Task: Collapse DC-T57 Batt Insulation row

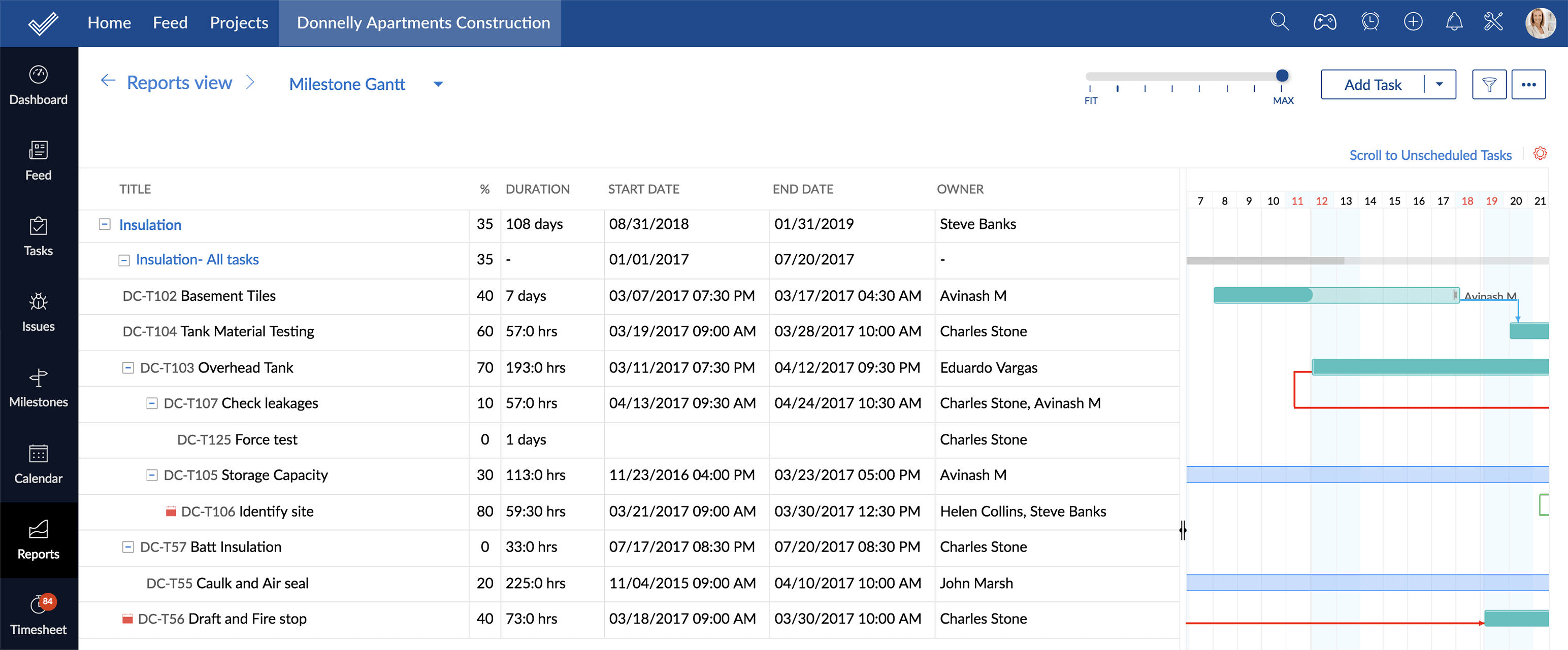Action: (128, 546)
